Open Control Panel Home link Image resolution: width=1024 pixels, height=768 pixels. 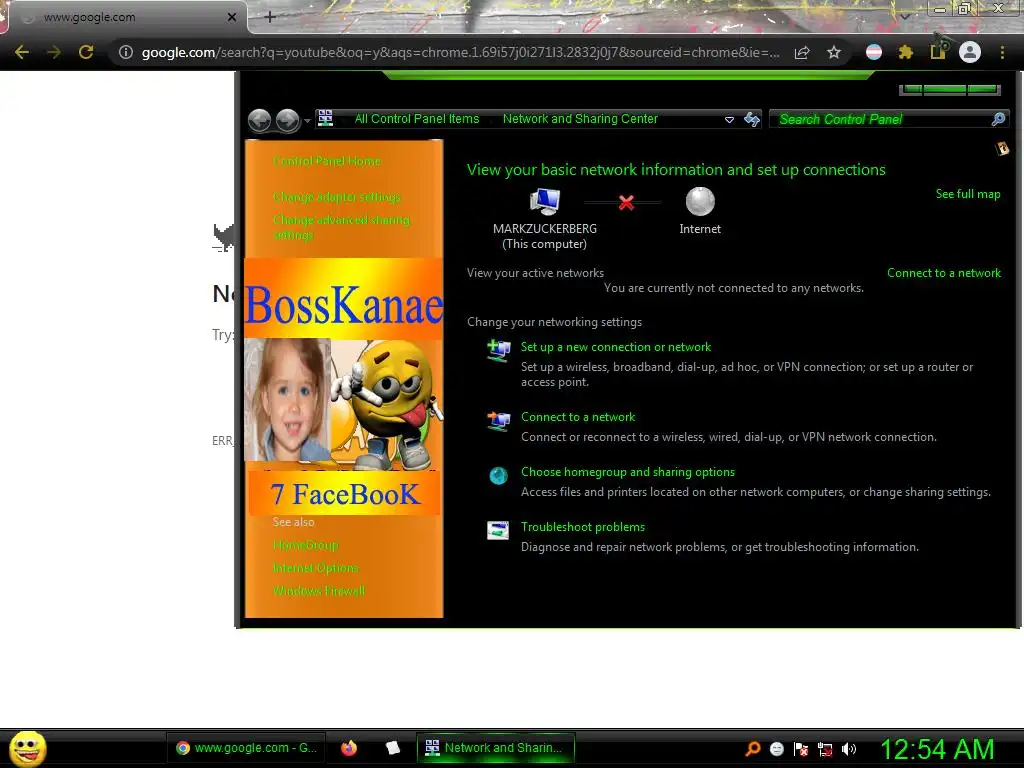click(327, 161)
